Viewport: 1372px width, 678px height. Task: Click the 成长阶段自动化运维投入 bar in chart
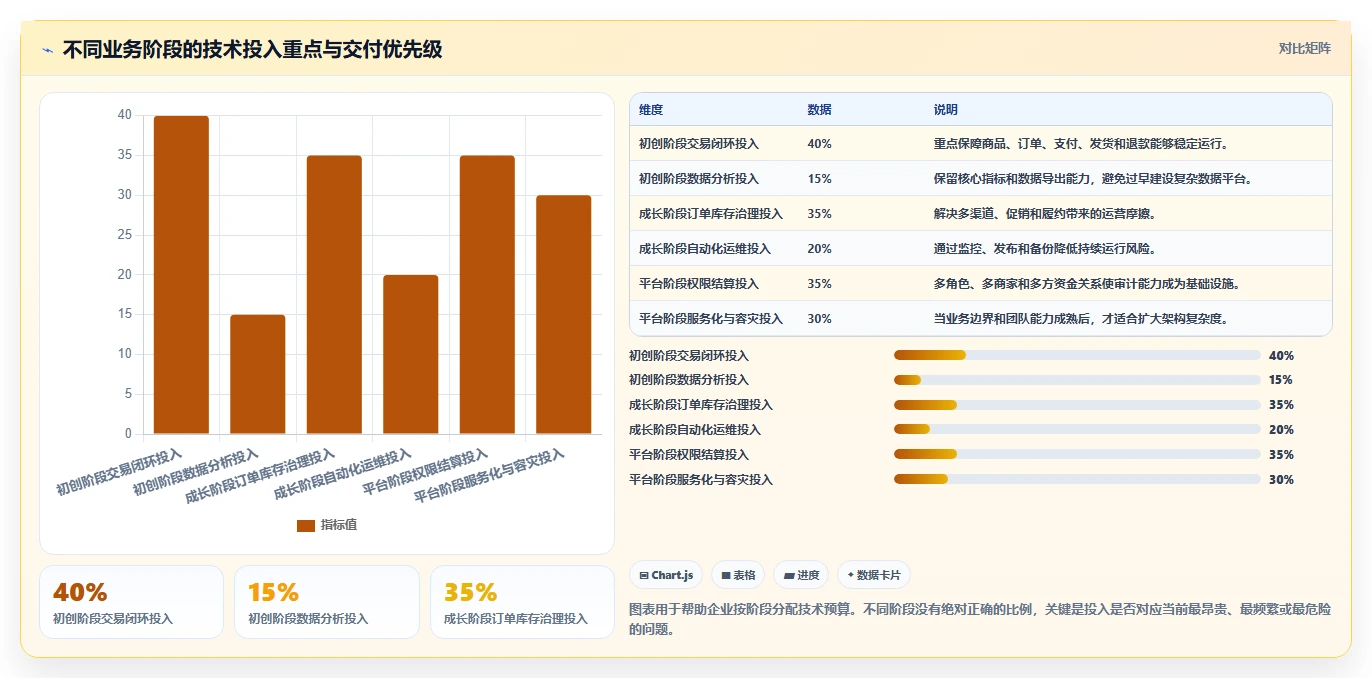411,354
